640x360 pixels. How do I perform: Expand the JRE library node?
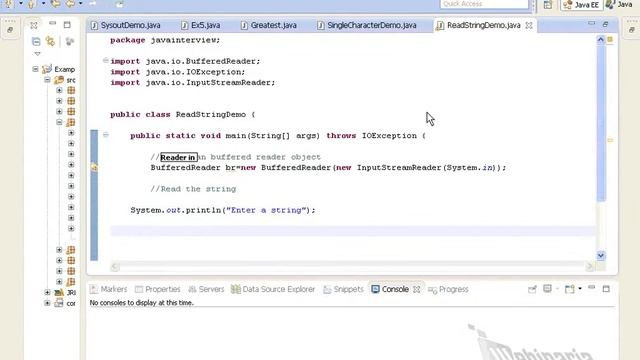47,292
